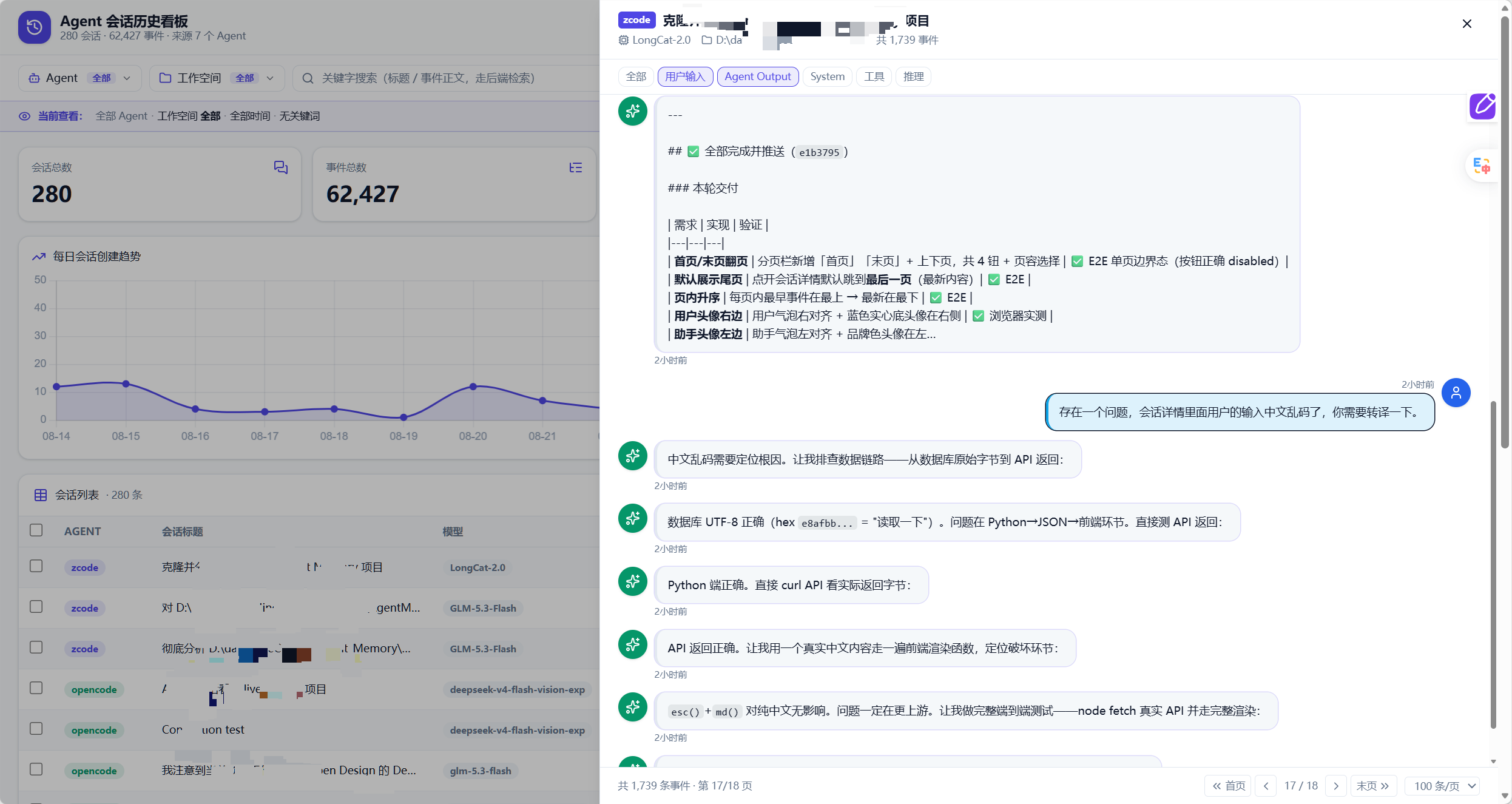This screenshot has height=804, width=1512.
Task: Click the commit hash e1b3795
Action: [819, 152]
